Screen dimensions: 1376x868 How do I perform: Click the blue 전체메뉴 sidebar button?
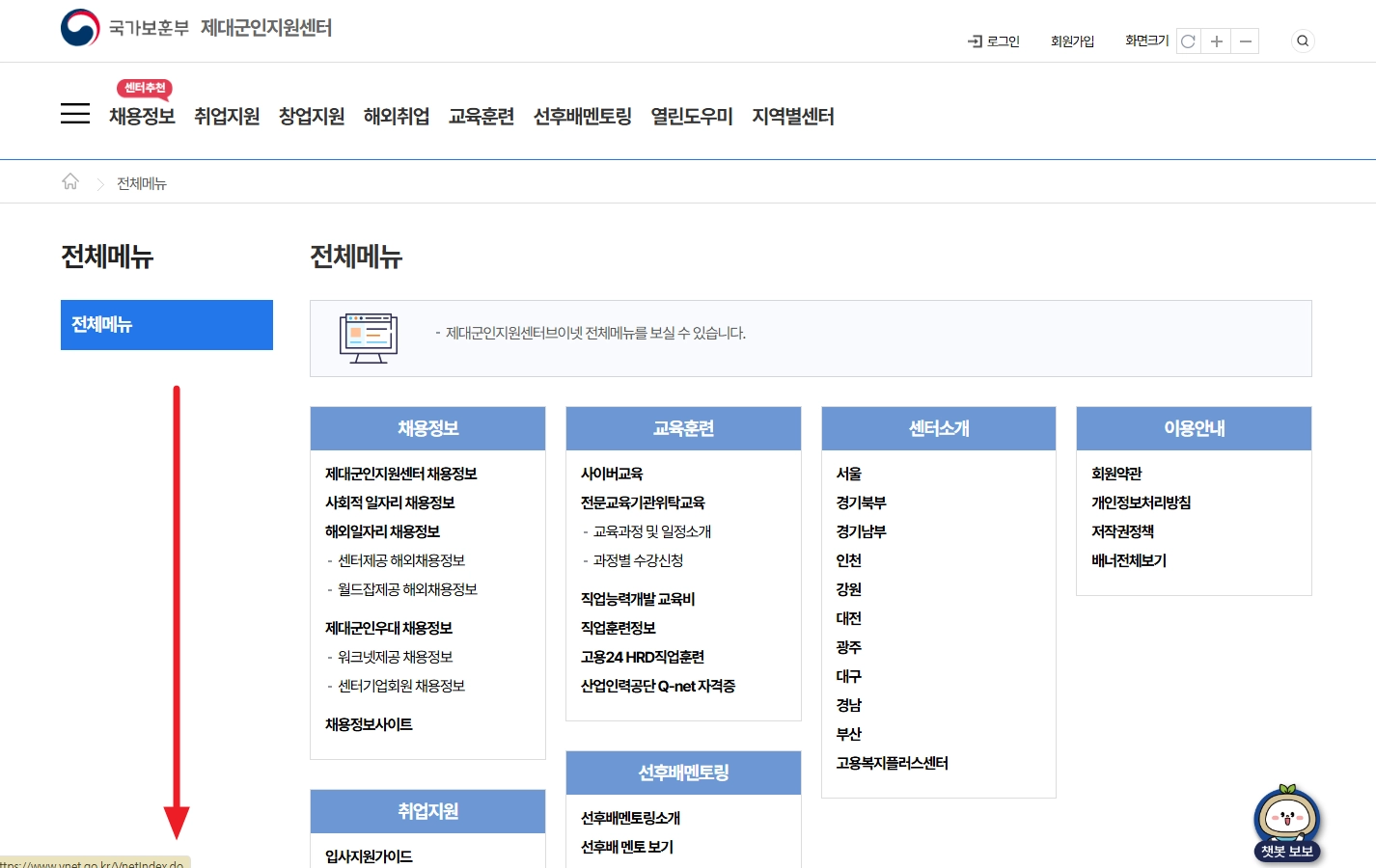[x=166, y=324]
